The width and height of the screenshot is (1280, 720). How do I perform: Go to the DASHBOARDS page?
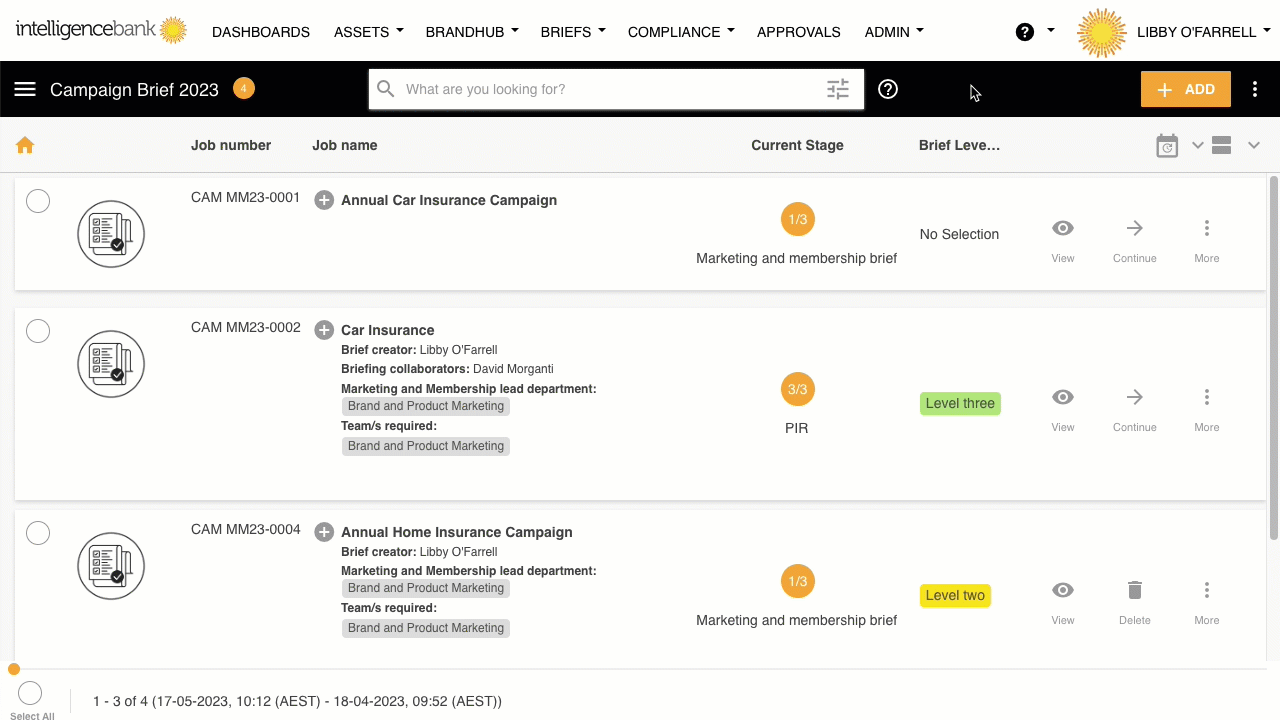tap(261, 32)
